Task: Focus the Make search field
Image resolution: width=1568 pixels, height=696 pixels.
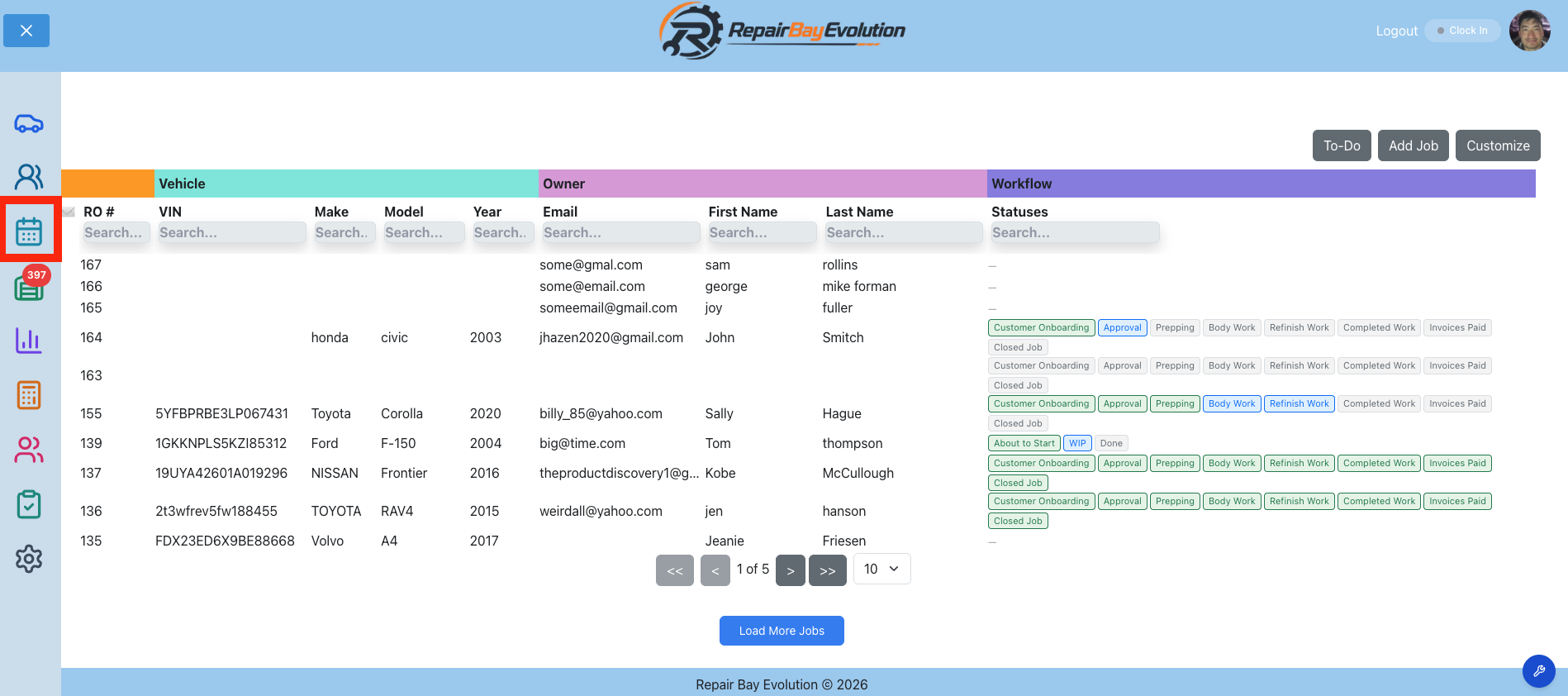Action: [344, 233]
